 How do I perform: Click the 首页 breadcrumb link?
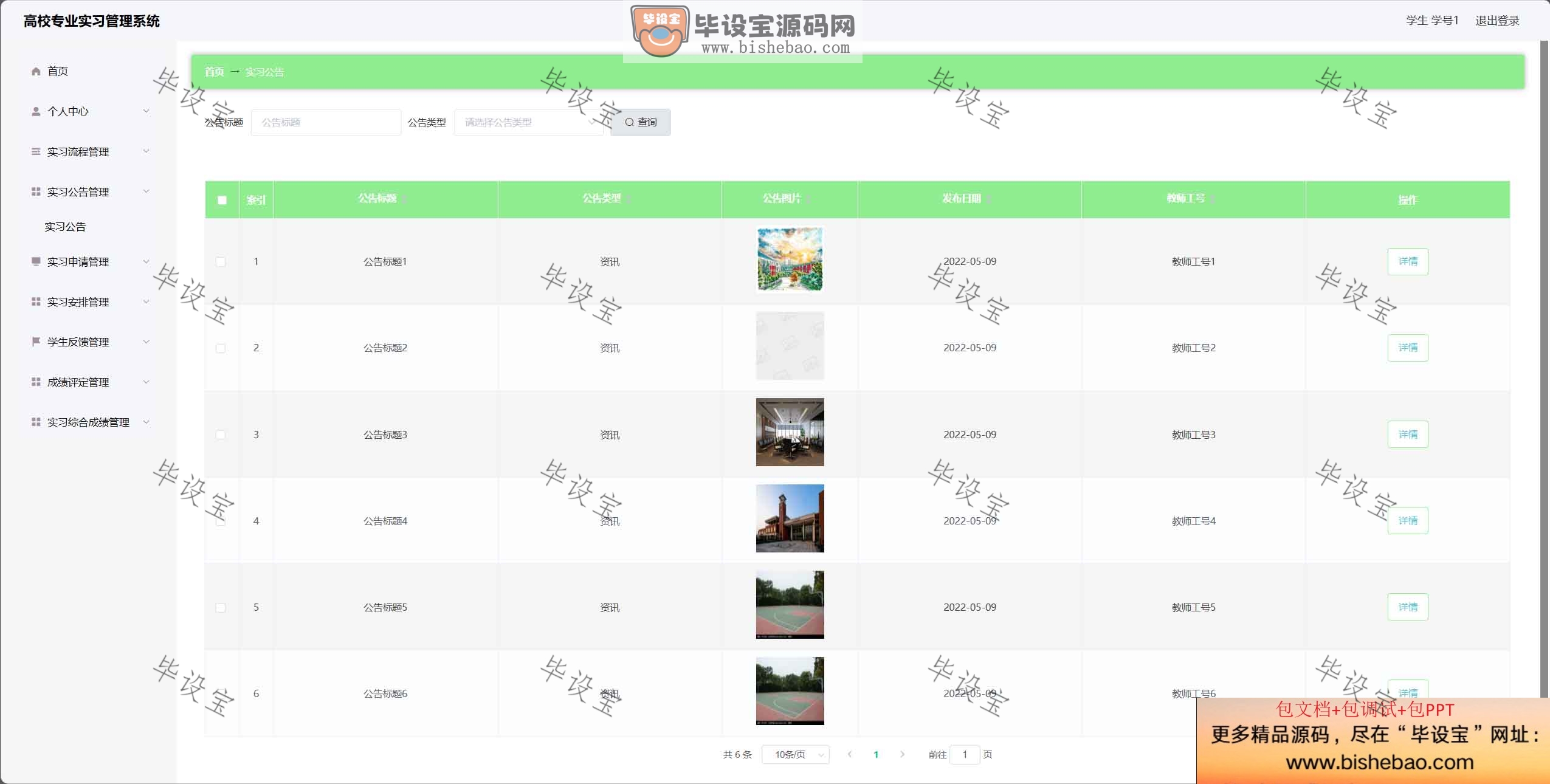[214, 72]
